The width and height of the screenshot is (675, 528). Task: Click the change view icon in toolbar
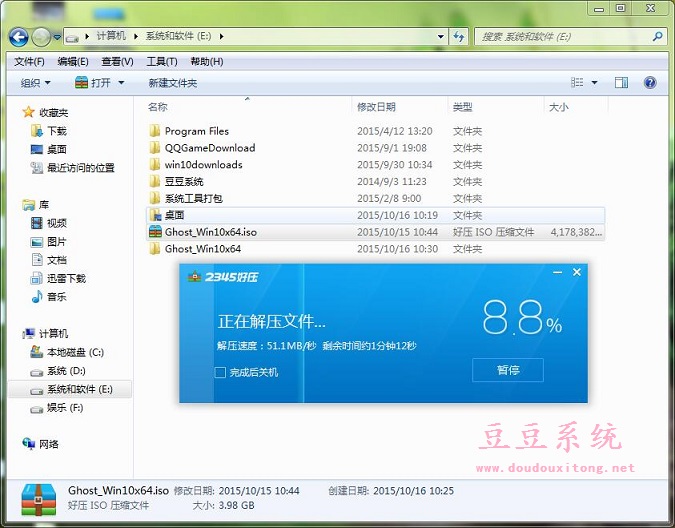point(575,83)
